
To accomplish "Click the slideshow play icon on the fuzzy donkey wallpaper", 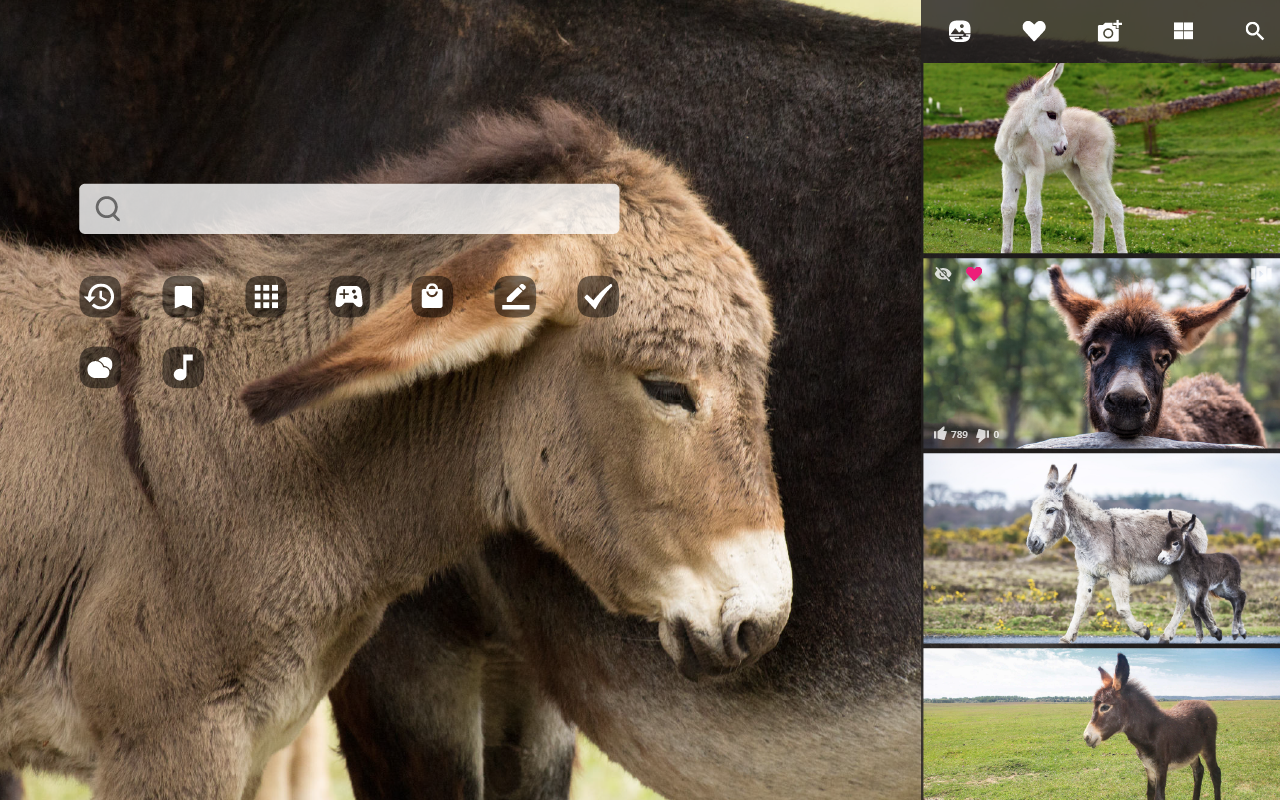I will click(x=1261, y=273).
